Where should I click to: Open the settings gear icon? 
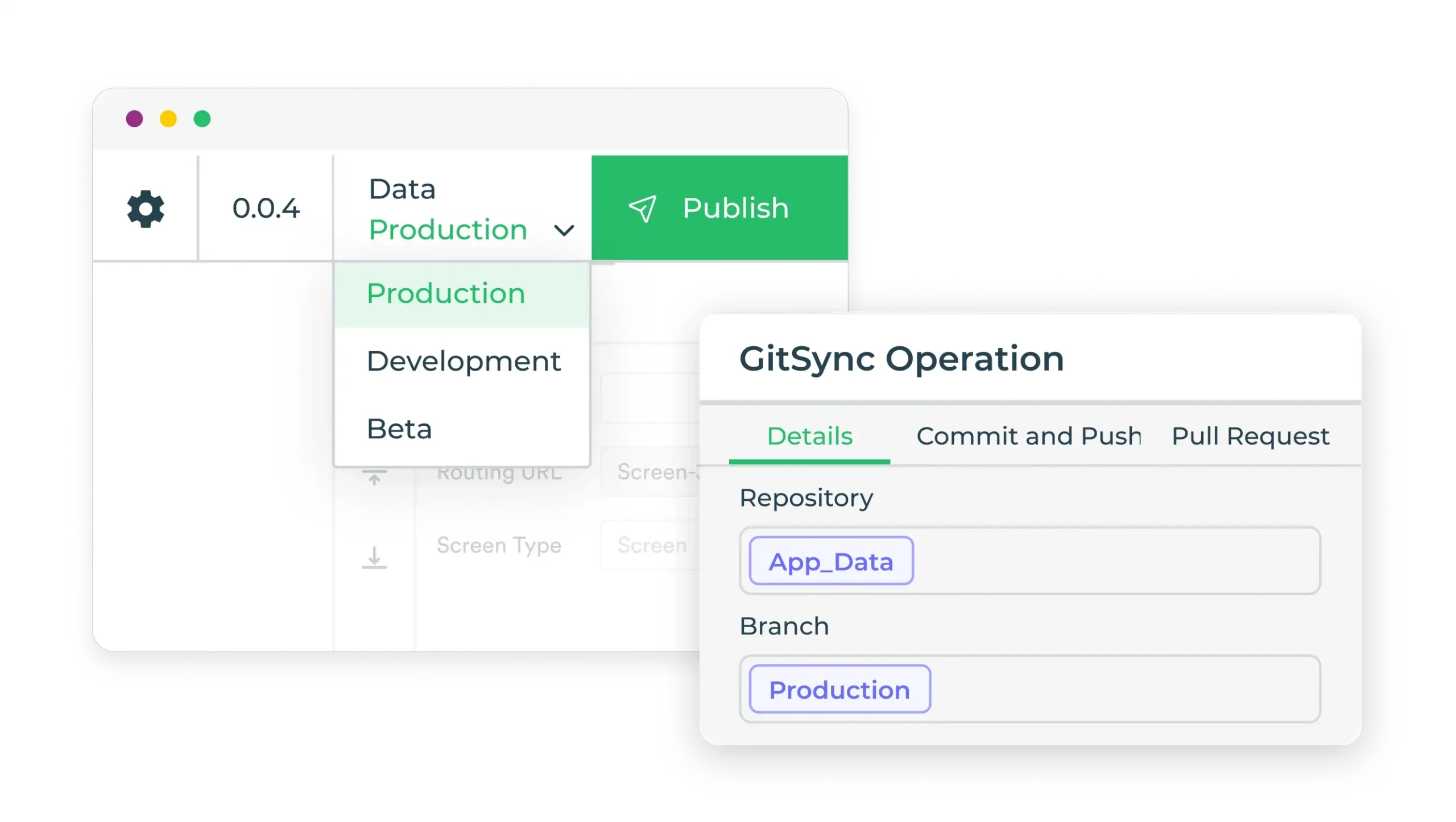coord(146,209)
